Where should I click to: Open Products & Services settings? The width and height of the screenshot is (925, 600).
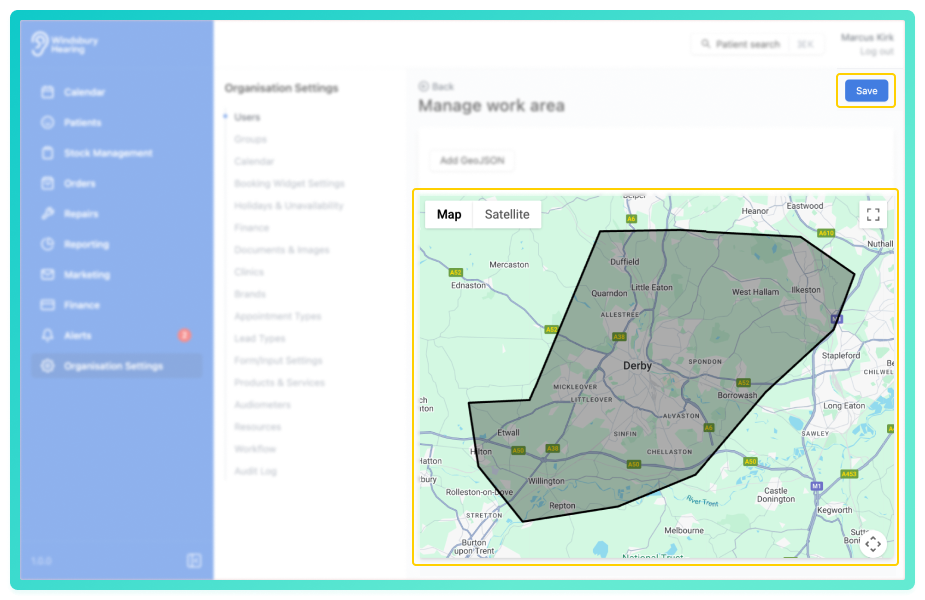tap(279, 382)
